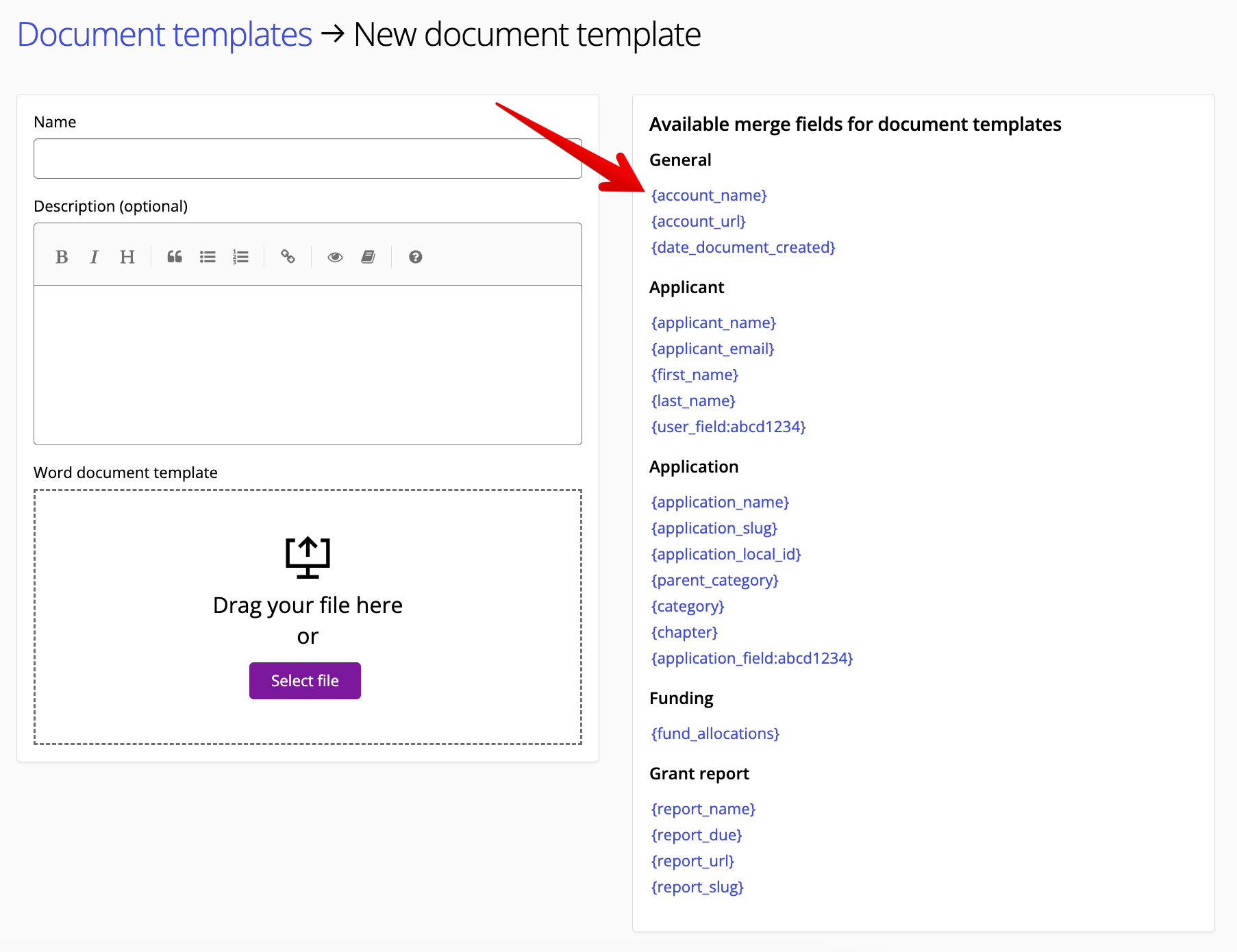Toggle the description preview eye icon

pyautogui.click(x=335, y=256)
